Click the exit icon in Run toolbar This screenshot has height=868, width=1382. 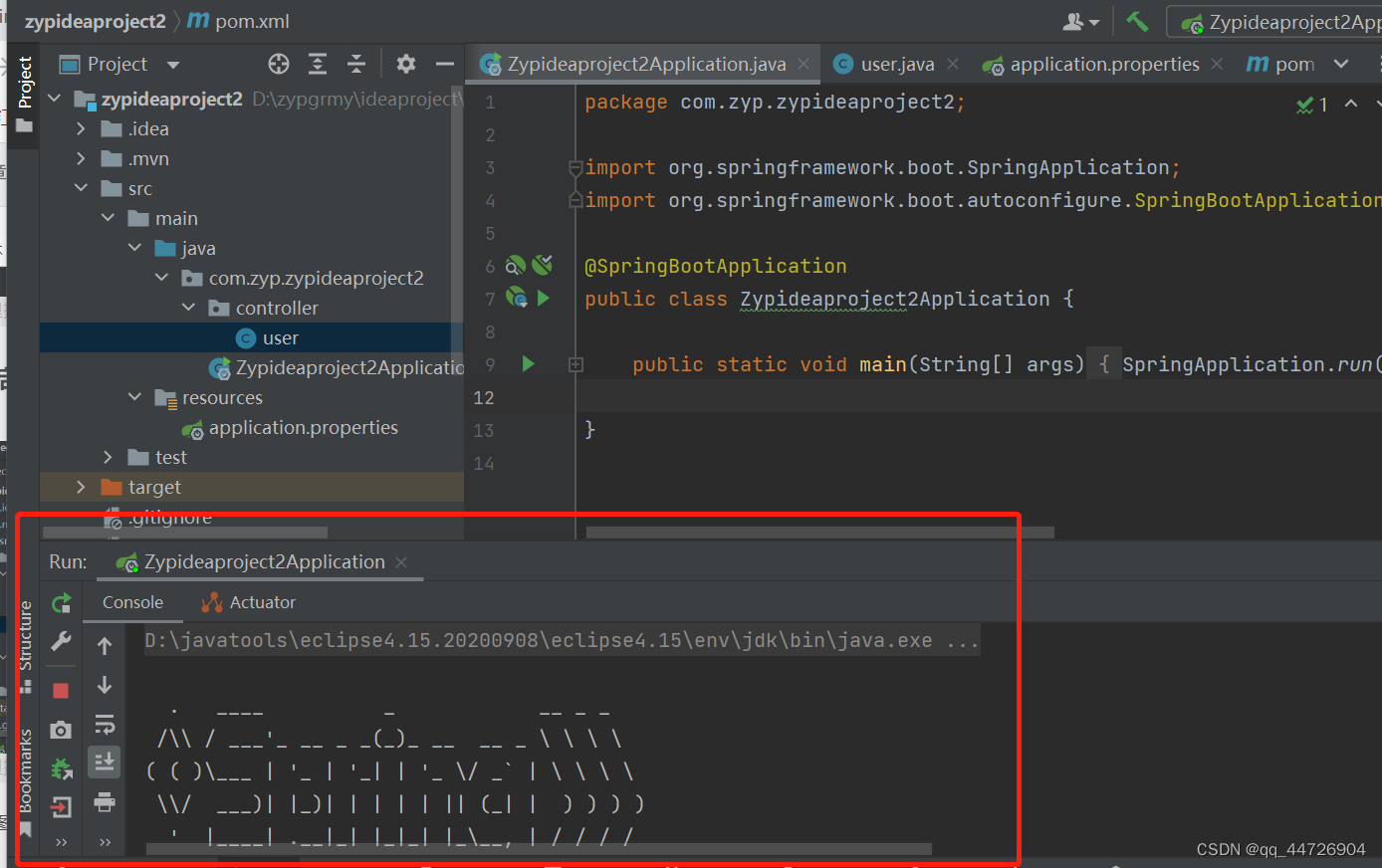61,807
